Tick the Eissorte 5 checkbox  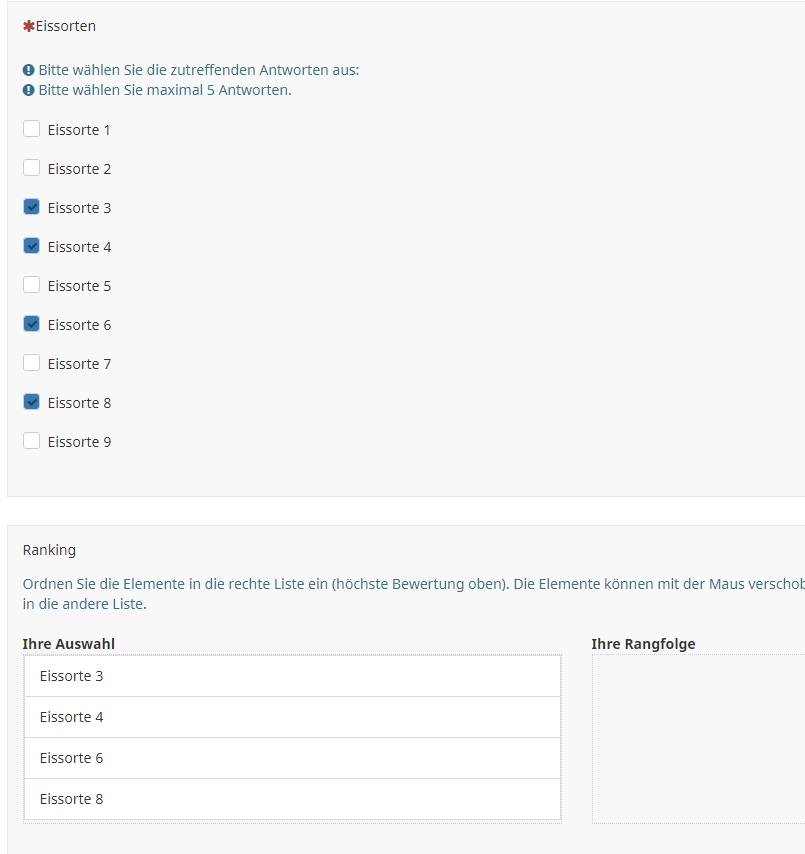pos(32,285)
